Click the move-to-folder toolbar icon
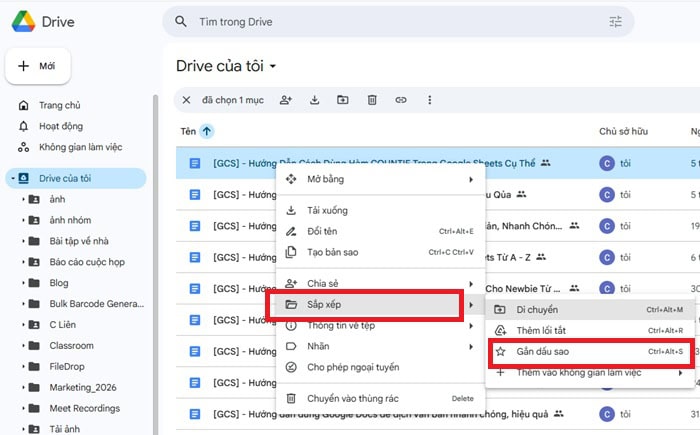The width and height of the screenshot is (700, 435). (342, 100)
